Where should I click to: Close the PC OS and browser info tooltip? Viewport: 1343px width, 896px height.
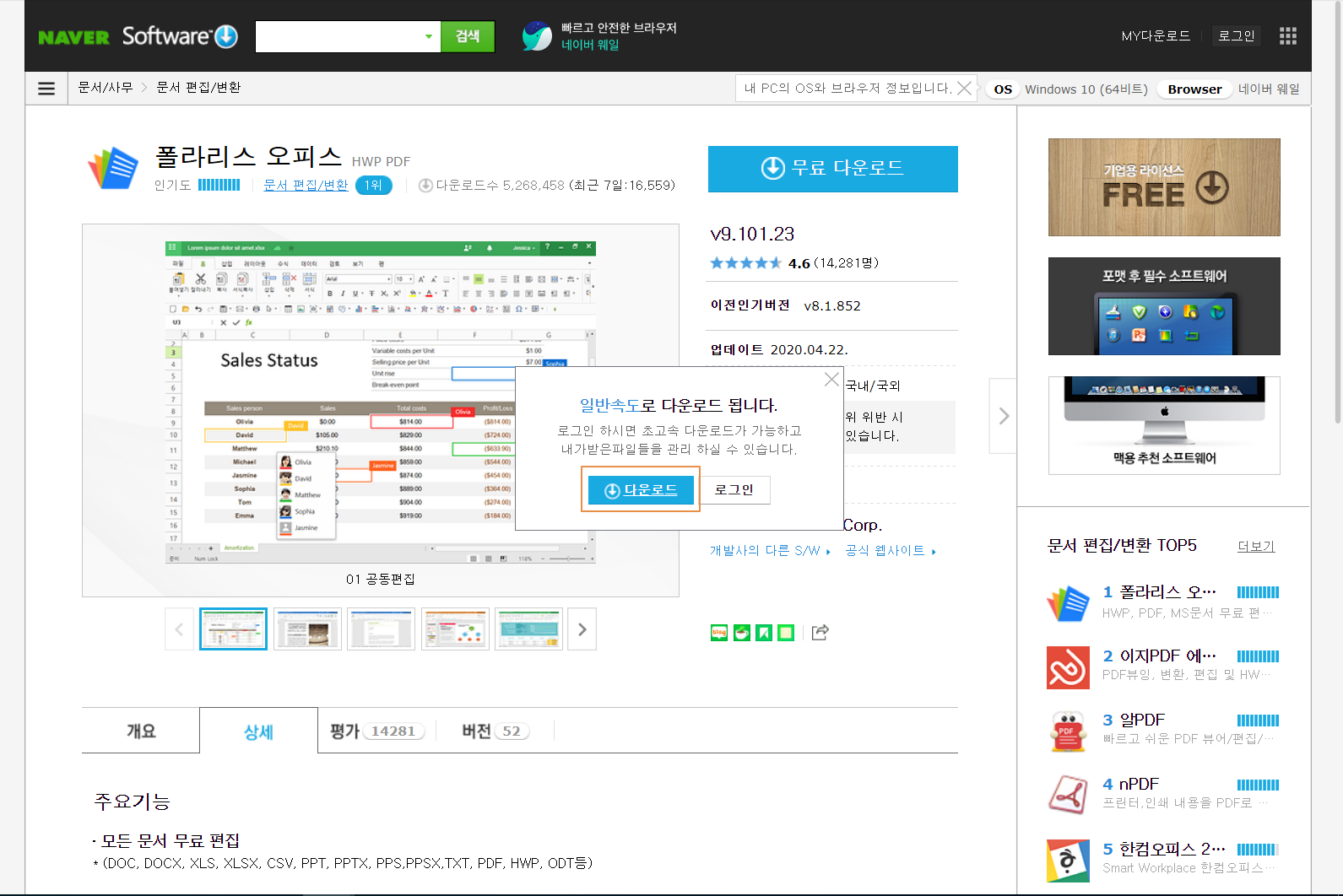(964, 88)
